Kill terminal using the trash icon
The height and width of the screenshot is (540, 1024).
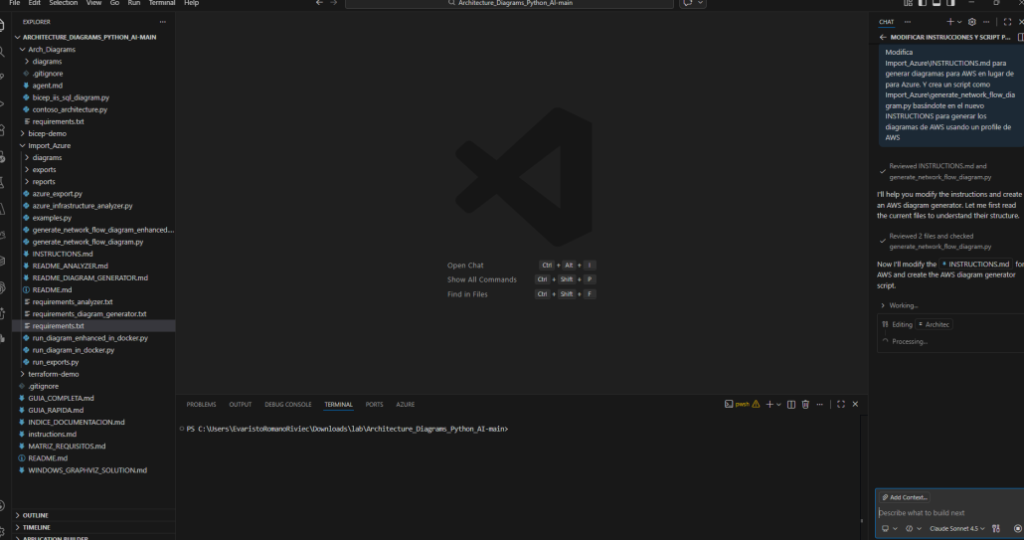[805, 404]
